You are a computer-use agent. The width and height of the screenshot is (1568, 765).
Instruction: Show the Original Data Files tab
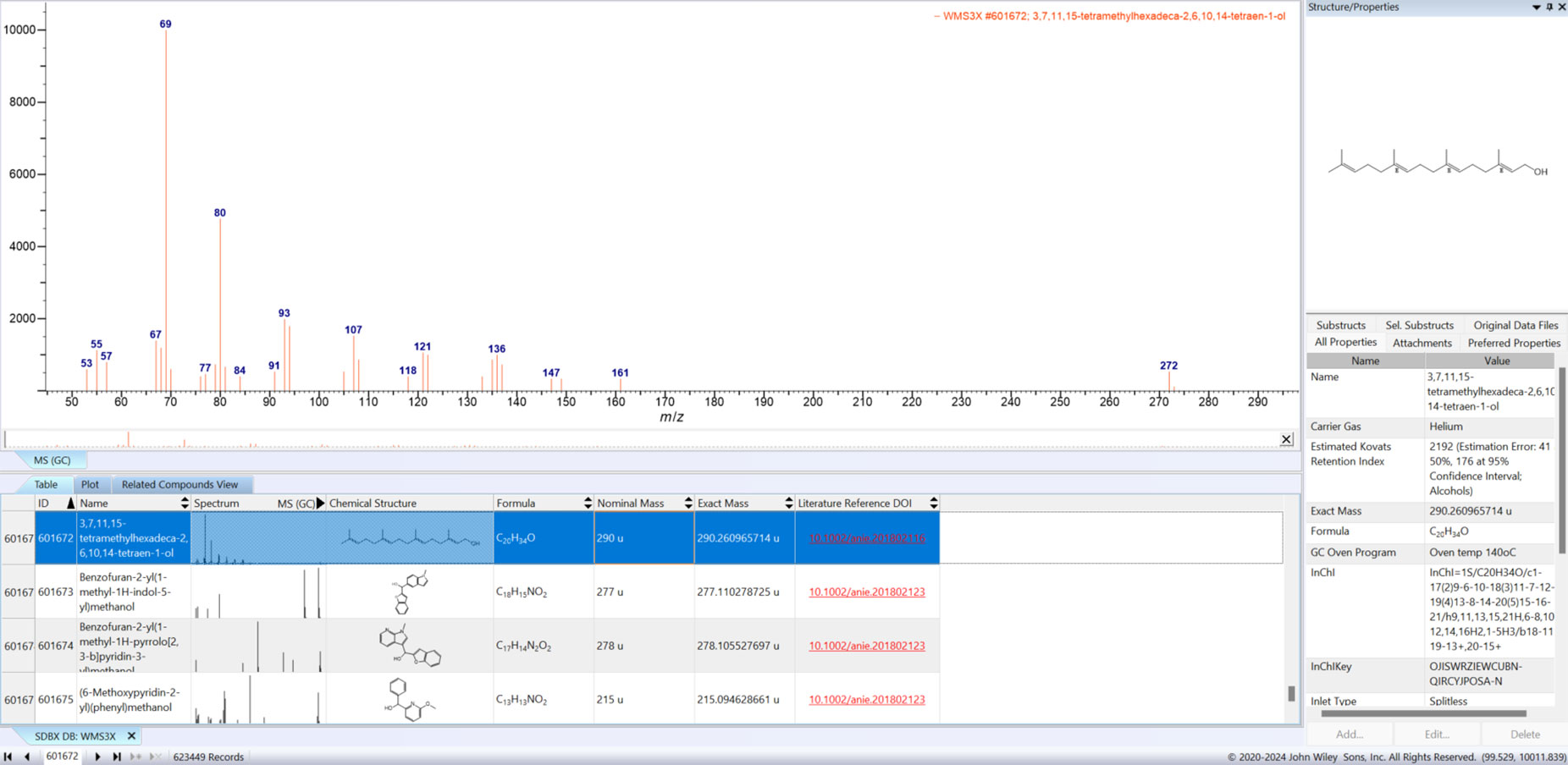point(1515,325)
